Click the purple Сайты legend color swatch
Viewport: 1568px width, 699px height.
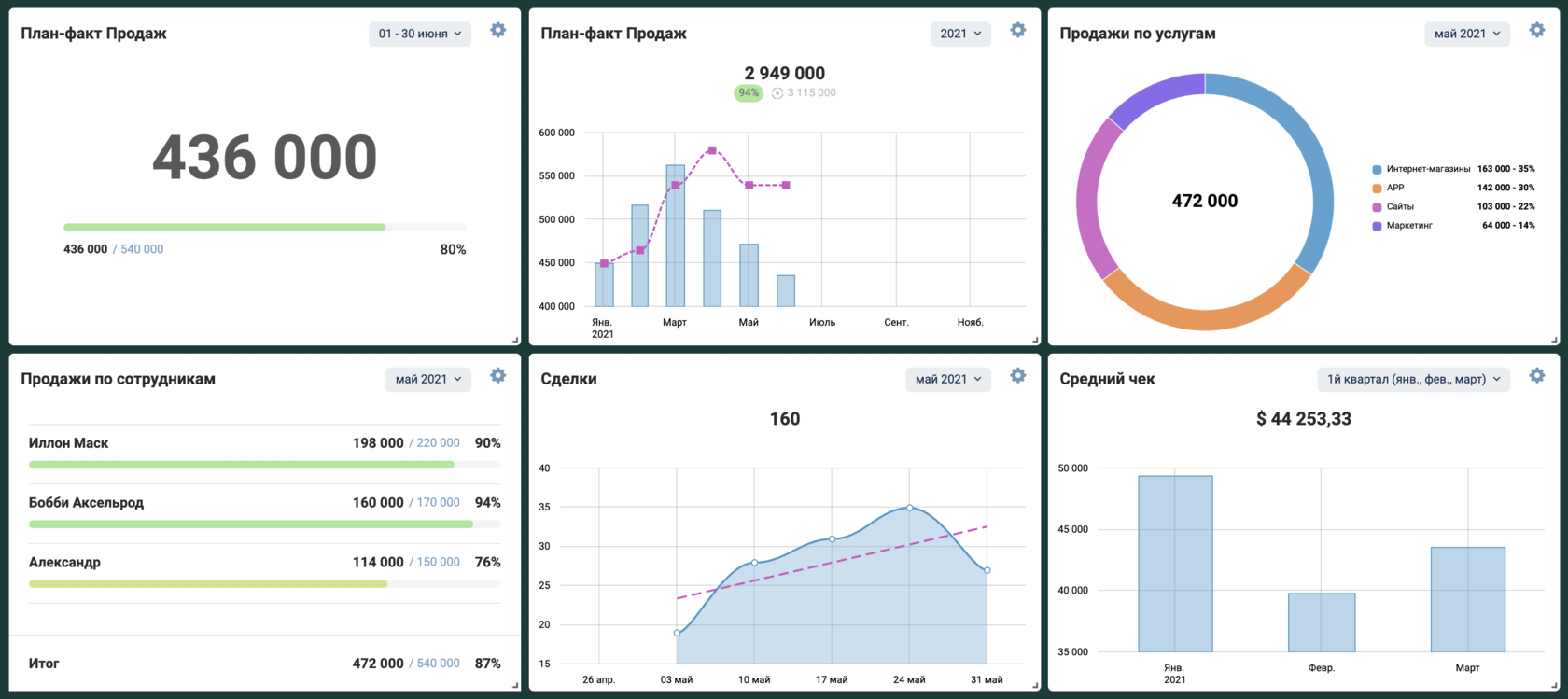[1377, 207]
